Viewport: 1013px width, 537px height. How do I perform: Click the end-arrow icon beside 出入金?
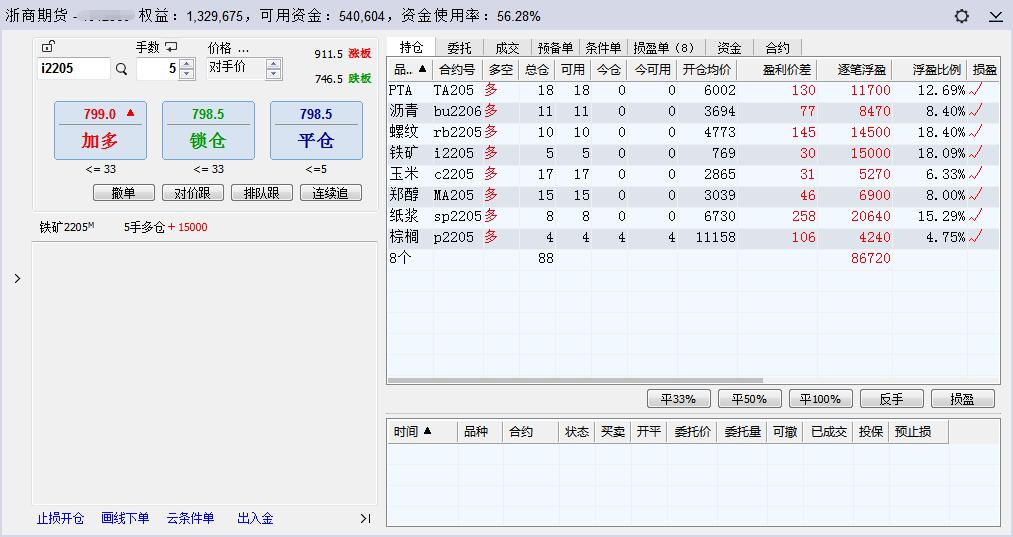tap(365, 518)
